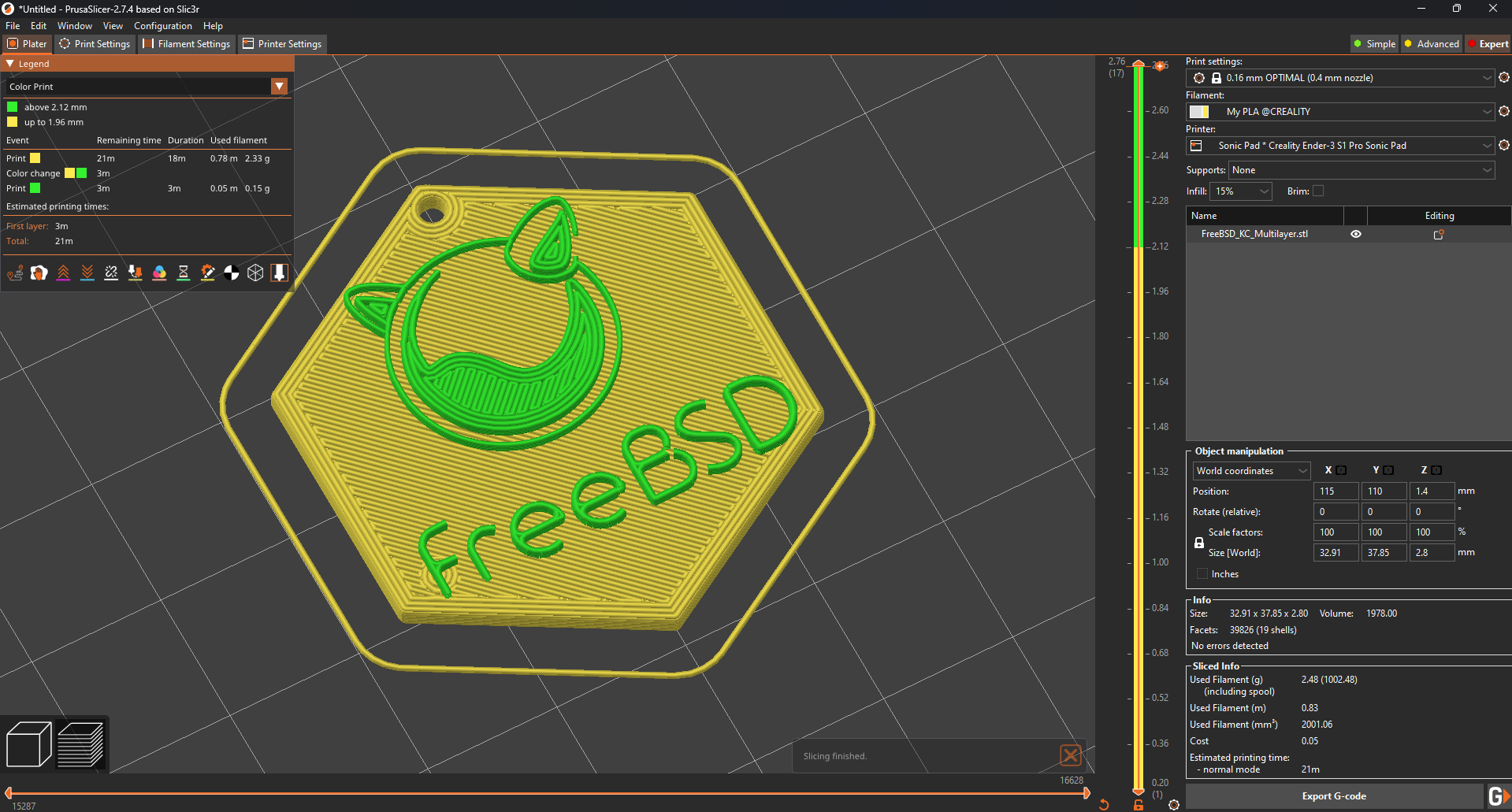
Task: Select Expert mode
Action: pos(1488,44)
